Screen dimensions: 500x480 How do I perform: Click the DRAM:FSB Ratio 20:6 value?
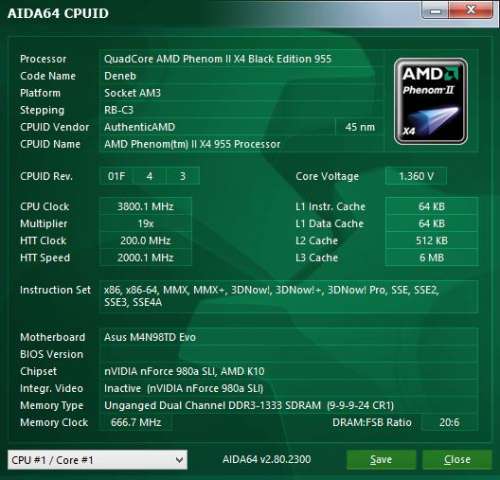pyautogui.click(x=449, y=422)
